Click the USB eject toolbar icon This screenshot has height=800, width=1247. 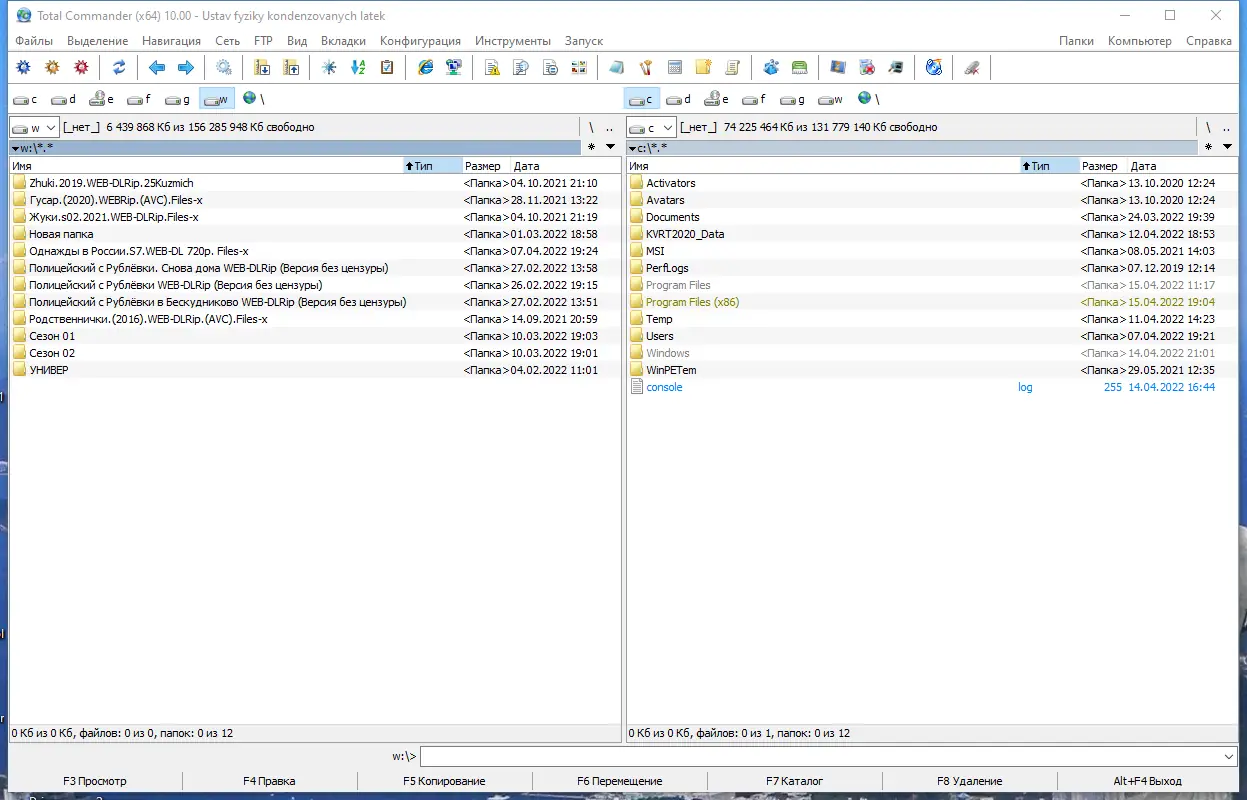click(972, 67)
